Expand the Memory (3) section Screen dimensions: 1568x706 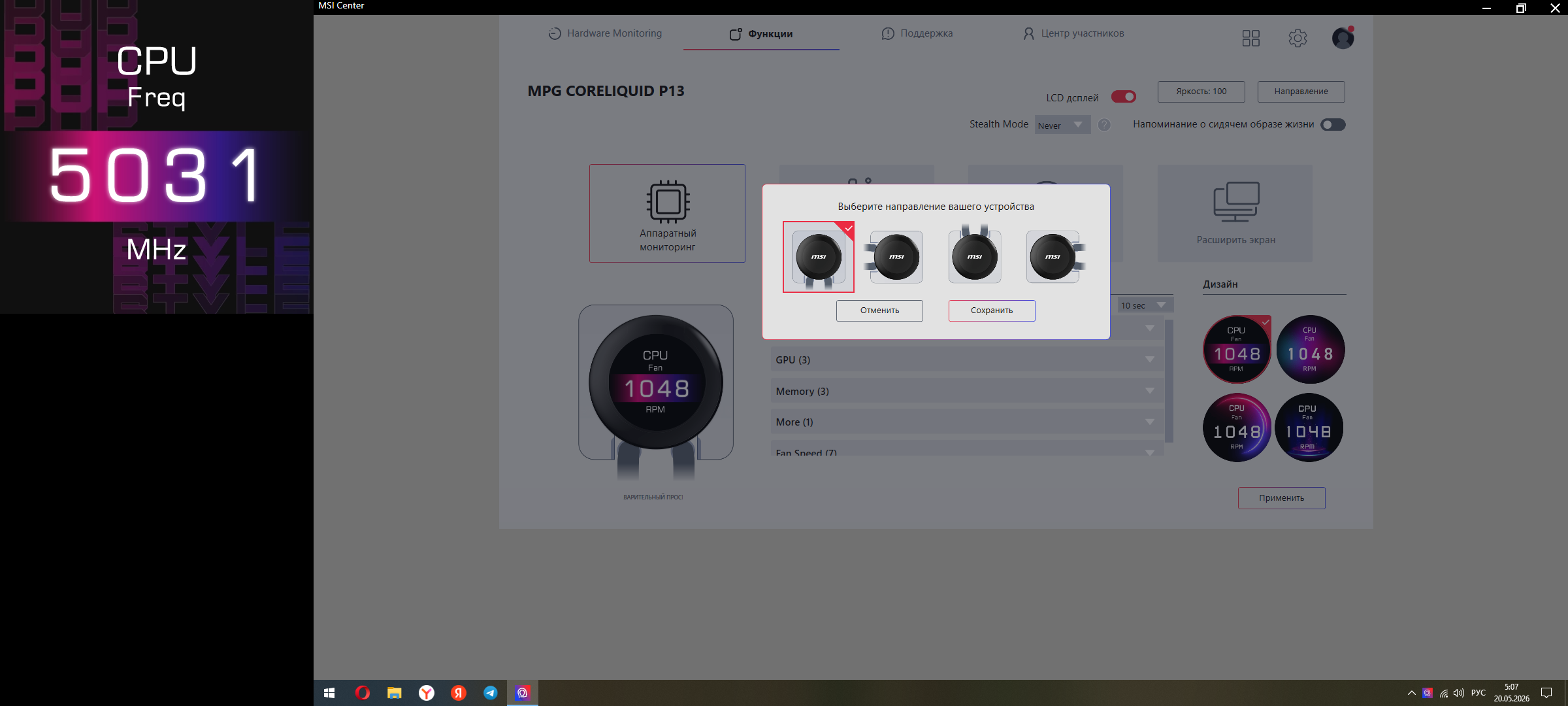[967, 391]
